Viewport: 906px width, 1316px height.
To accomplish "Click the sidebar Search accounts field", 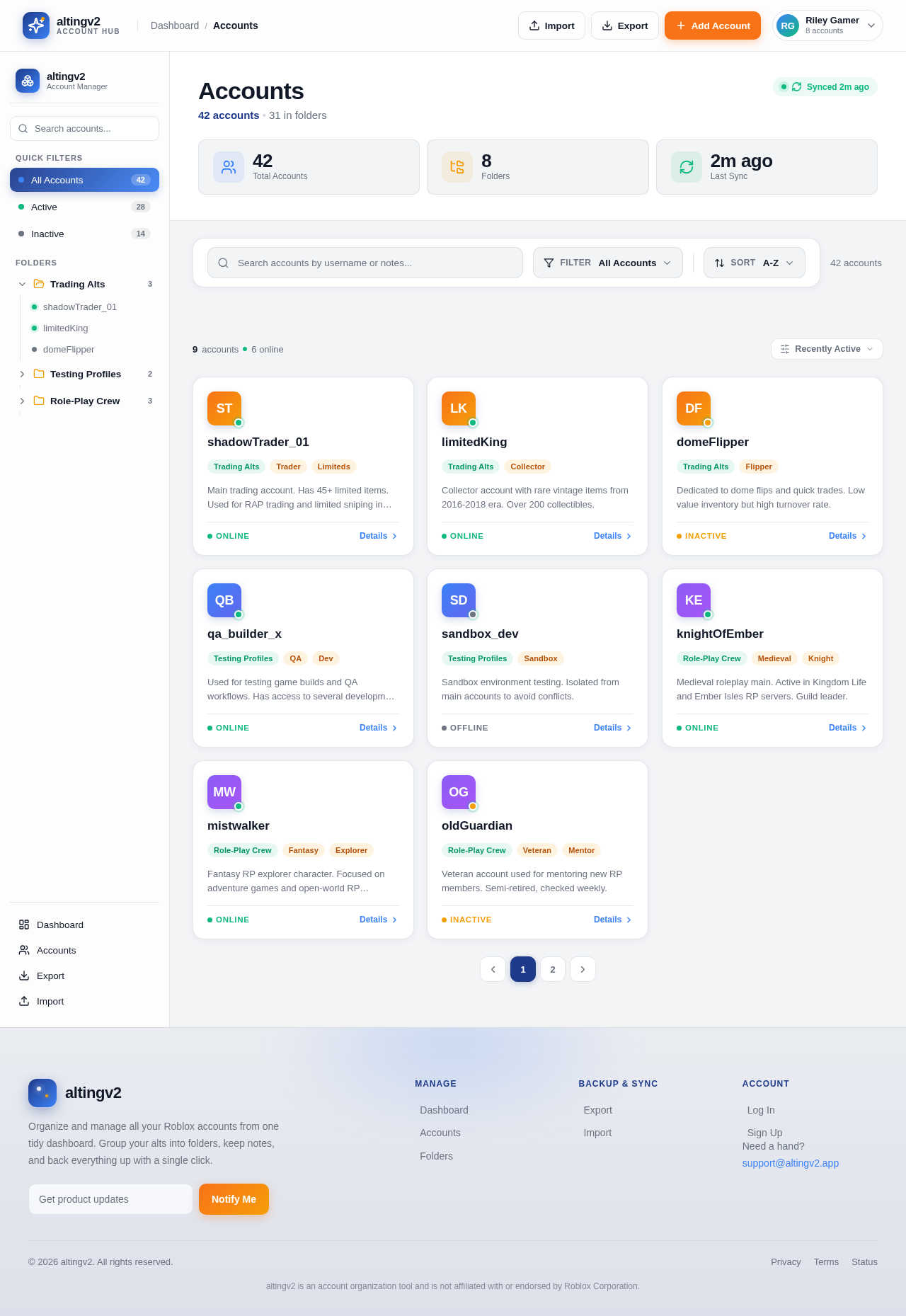I will point(84,129).
